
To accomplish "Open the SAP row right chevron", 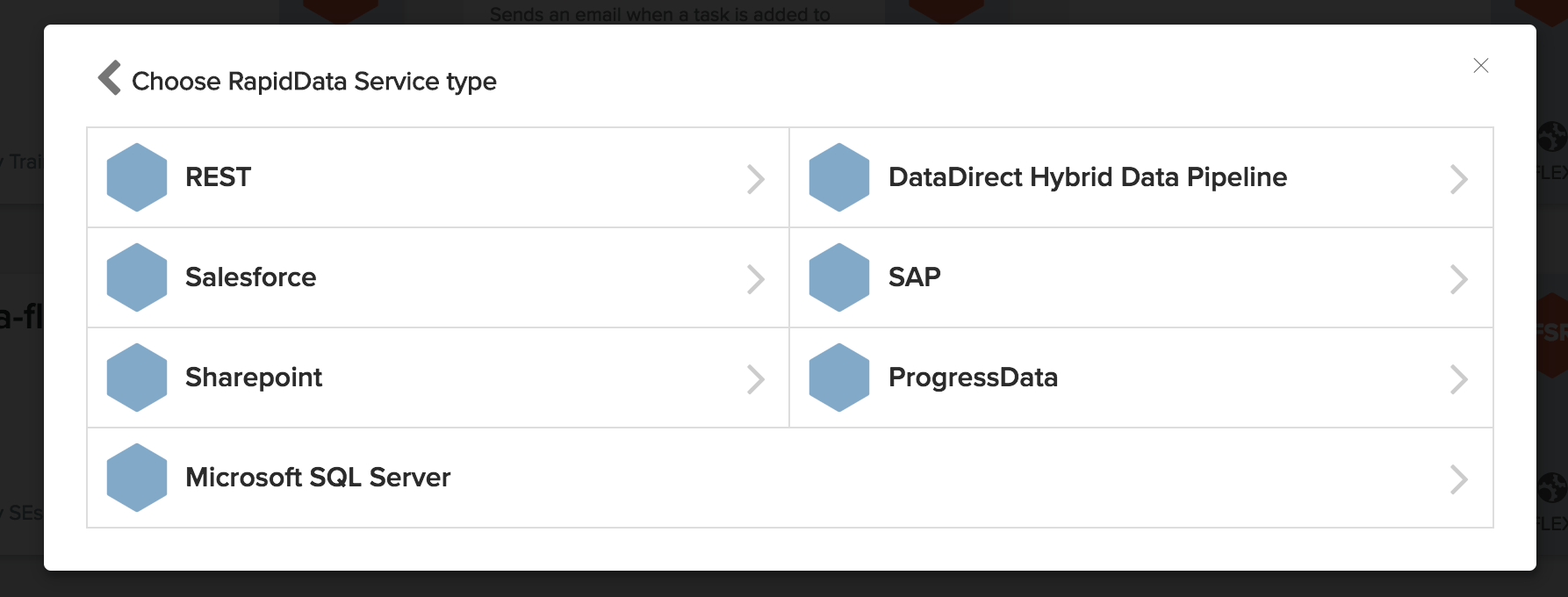I will (1458, 279).
